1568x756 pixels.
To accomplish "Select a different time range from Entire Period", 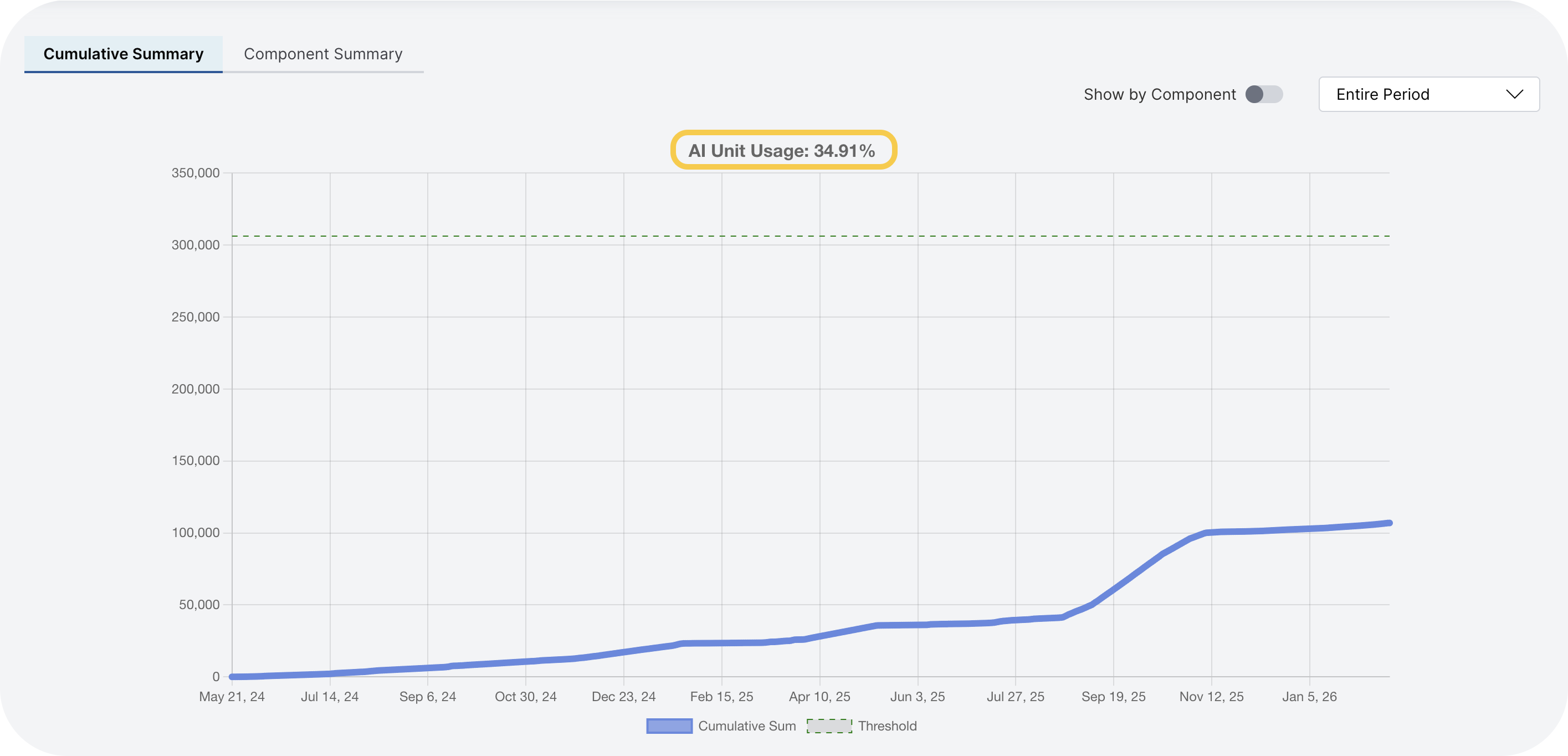I will pyautogui.click(x=1427, y=94).
